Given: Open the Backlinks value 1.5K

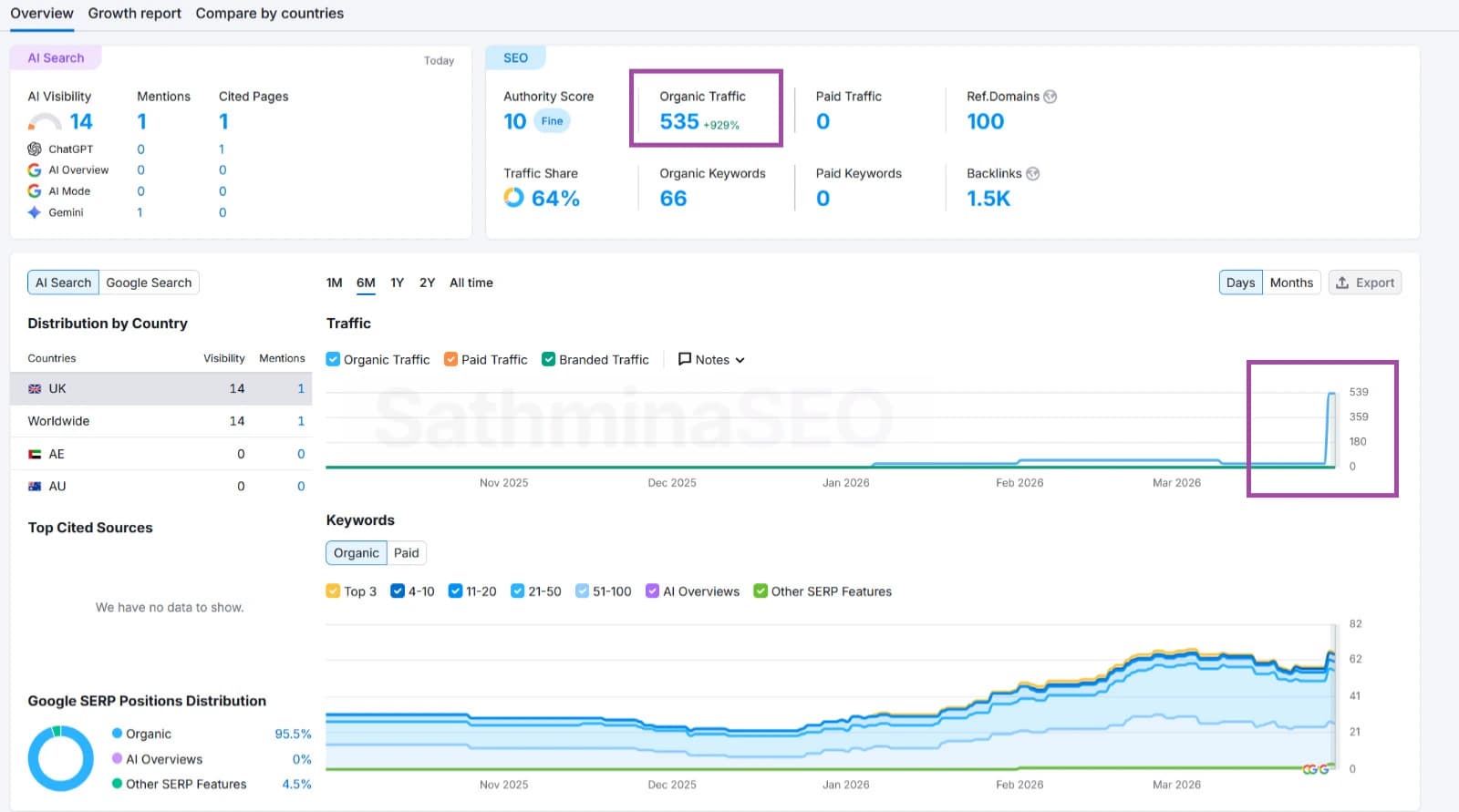Looking at the screenshot, I should coord(988,199).
